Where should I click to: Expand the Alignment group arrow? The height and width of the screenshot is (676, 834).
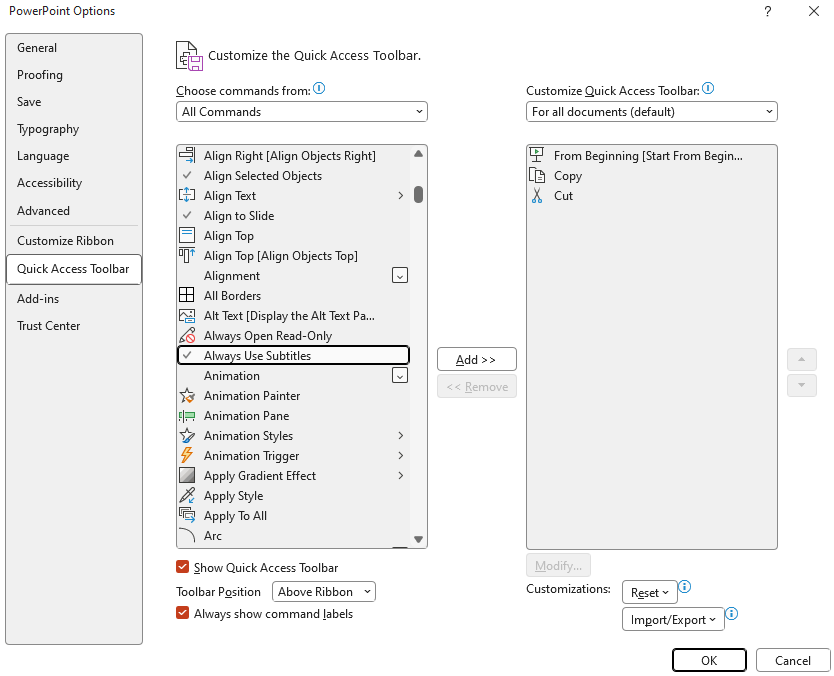(x=399, y=276)
